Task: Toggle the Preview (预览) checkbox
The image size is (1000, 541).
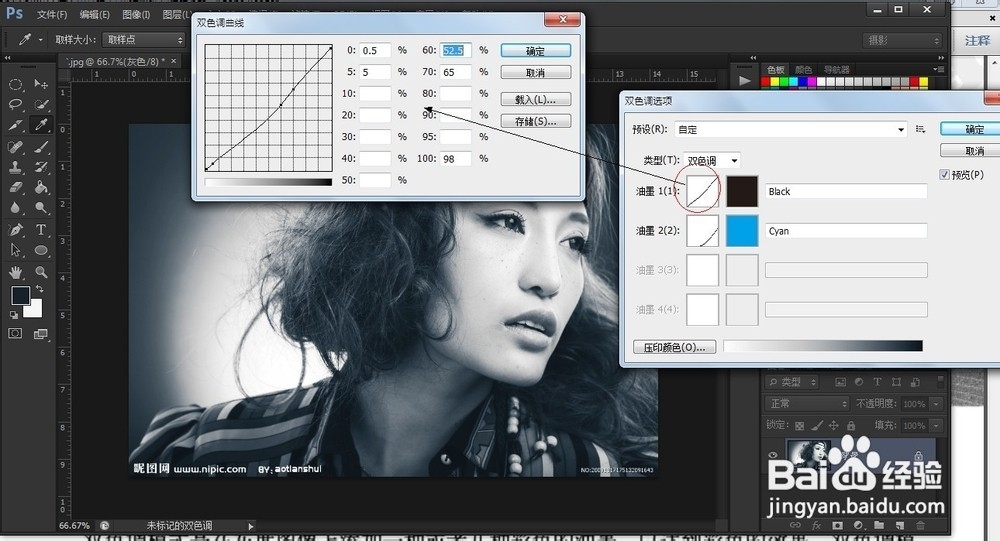Action: tap(945, 175)
